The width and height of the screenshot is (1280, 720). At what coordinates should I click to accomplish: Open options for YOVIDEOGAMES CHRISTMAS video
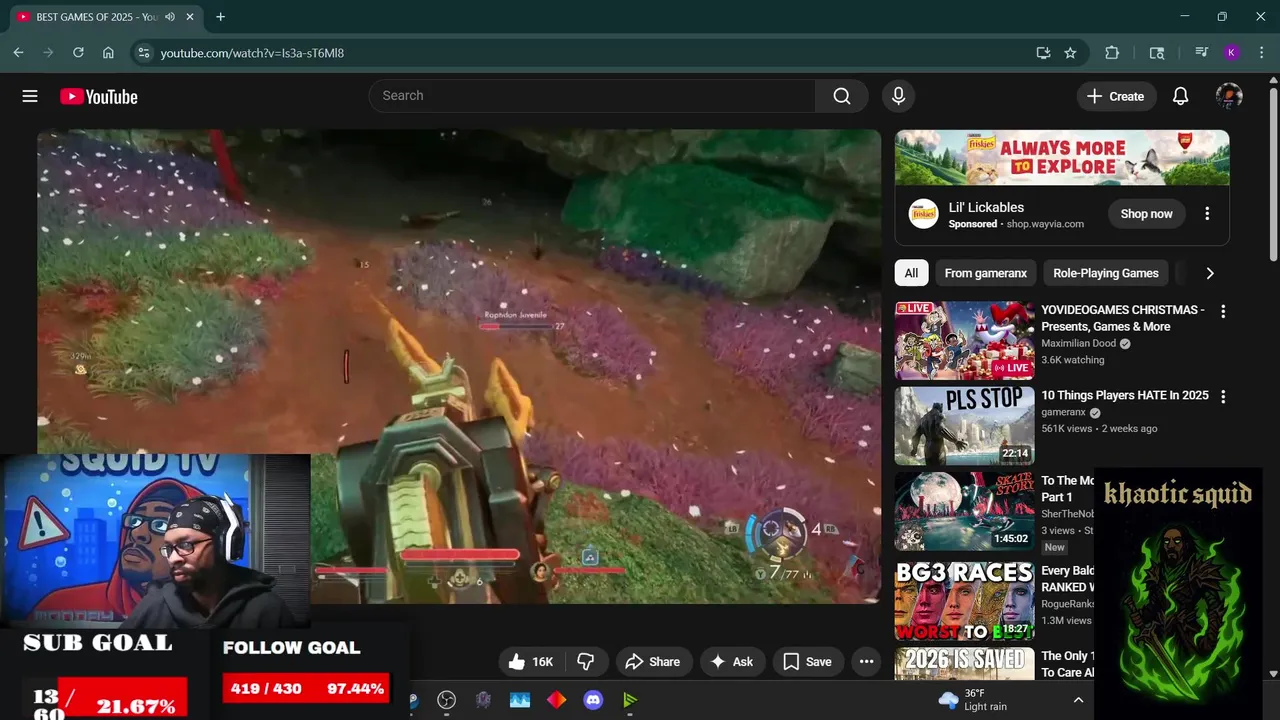pos(1222,312)
